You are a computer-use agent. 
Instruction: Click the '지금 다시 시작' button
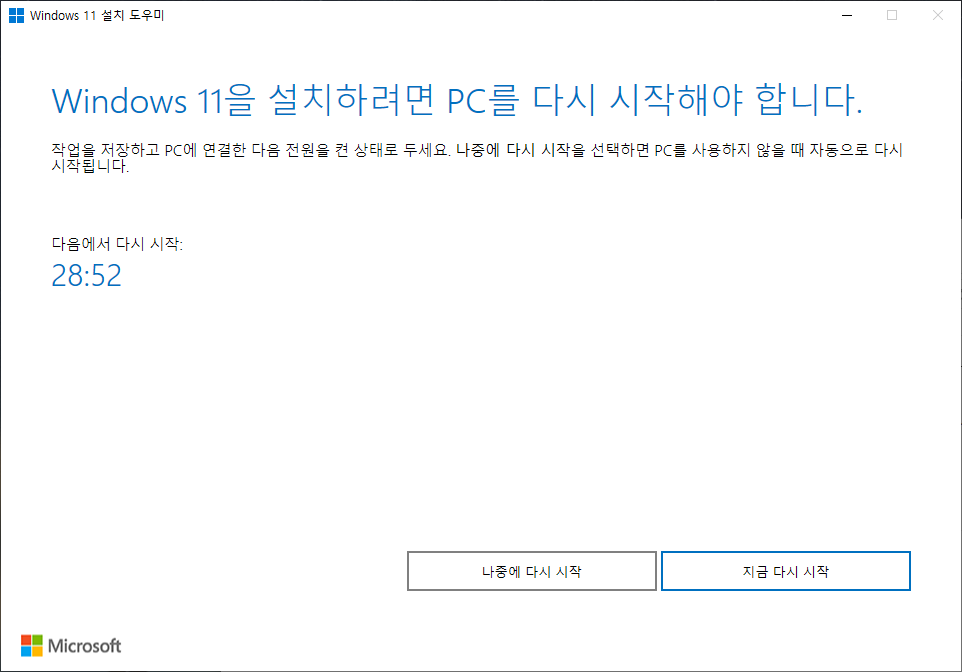coord(785,571)
